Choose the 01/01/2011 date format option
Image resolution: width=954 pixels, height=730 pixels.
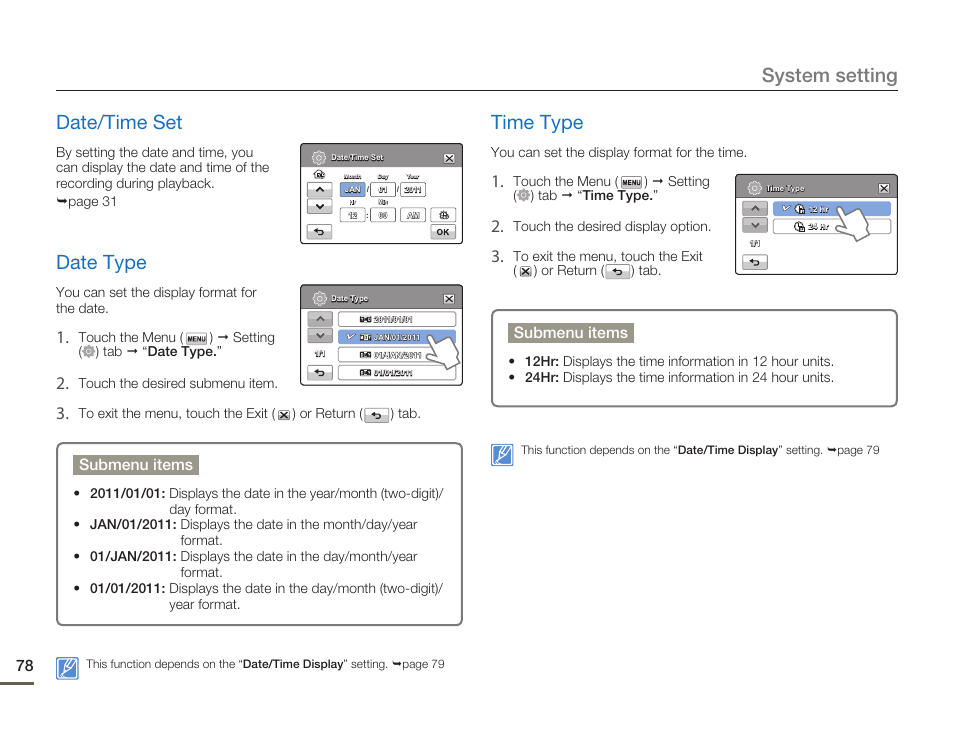pyautogui.click(x=397, y=372)
